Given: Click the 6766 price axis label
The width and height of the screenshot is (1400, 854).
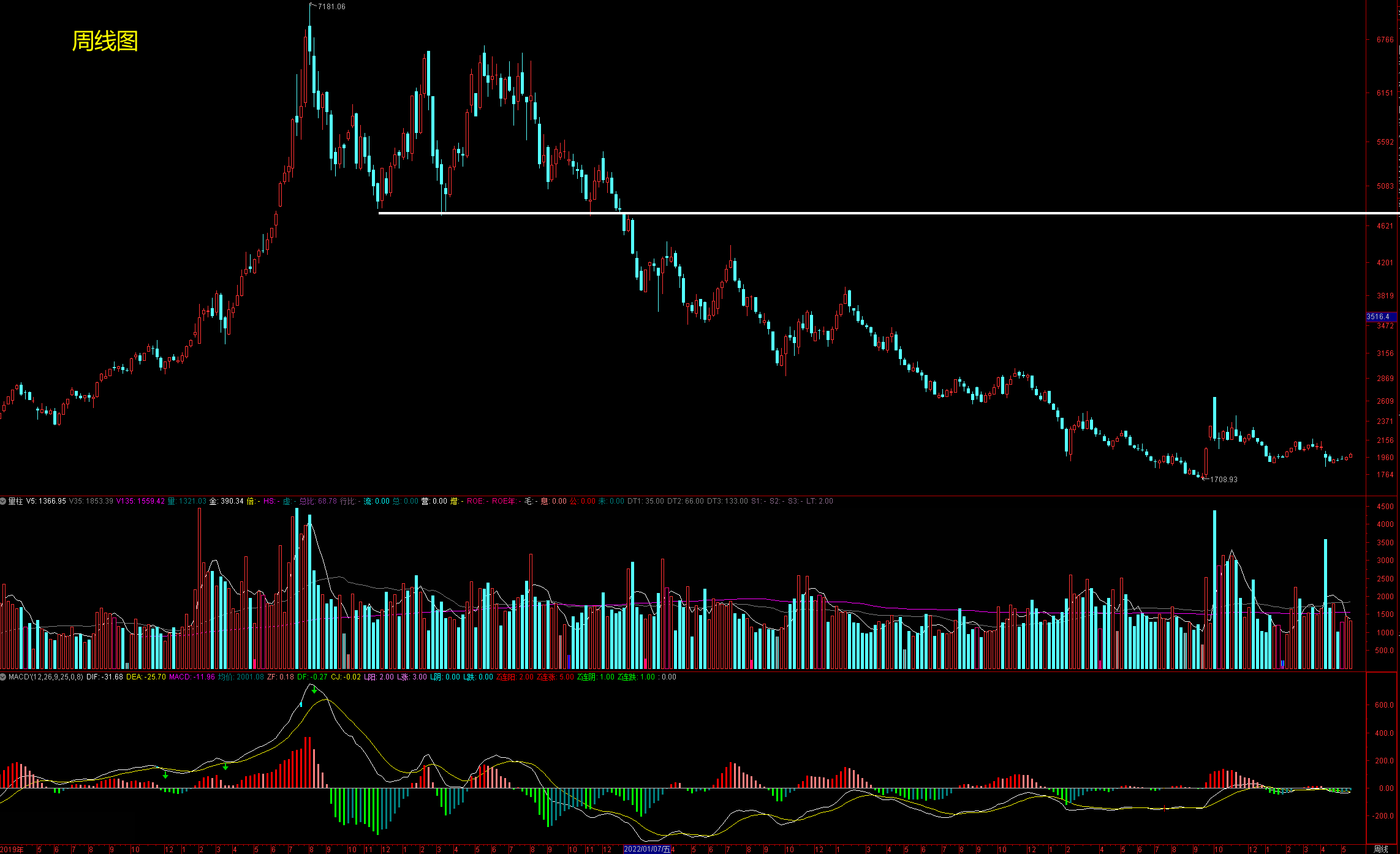Looking at the screenshot, I should [x=1384, y=40].
